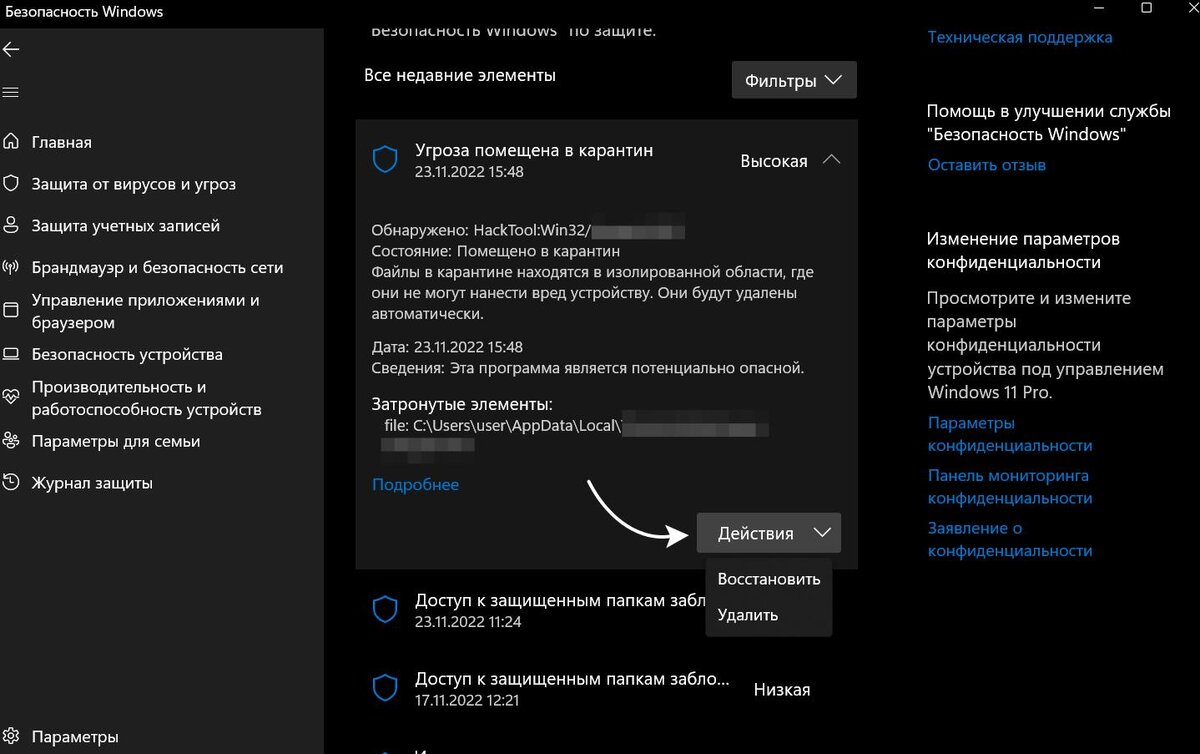Toggle the hamburger navigation menu icon
This screenshot has height=754, width=1200.
click(10, 92)
